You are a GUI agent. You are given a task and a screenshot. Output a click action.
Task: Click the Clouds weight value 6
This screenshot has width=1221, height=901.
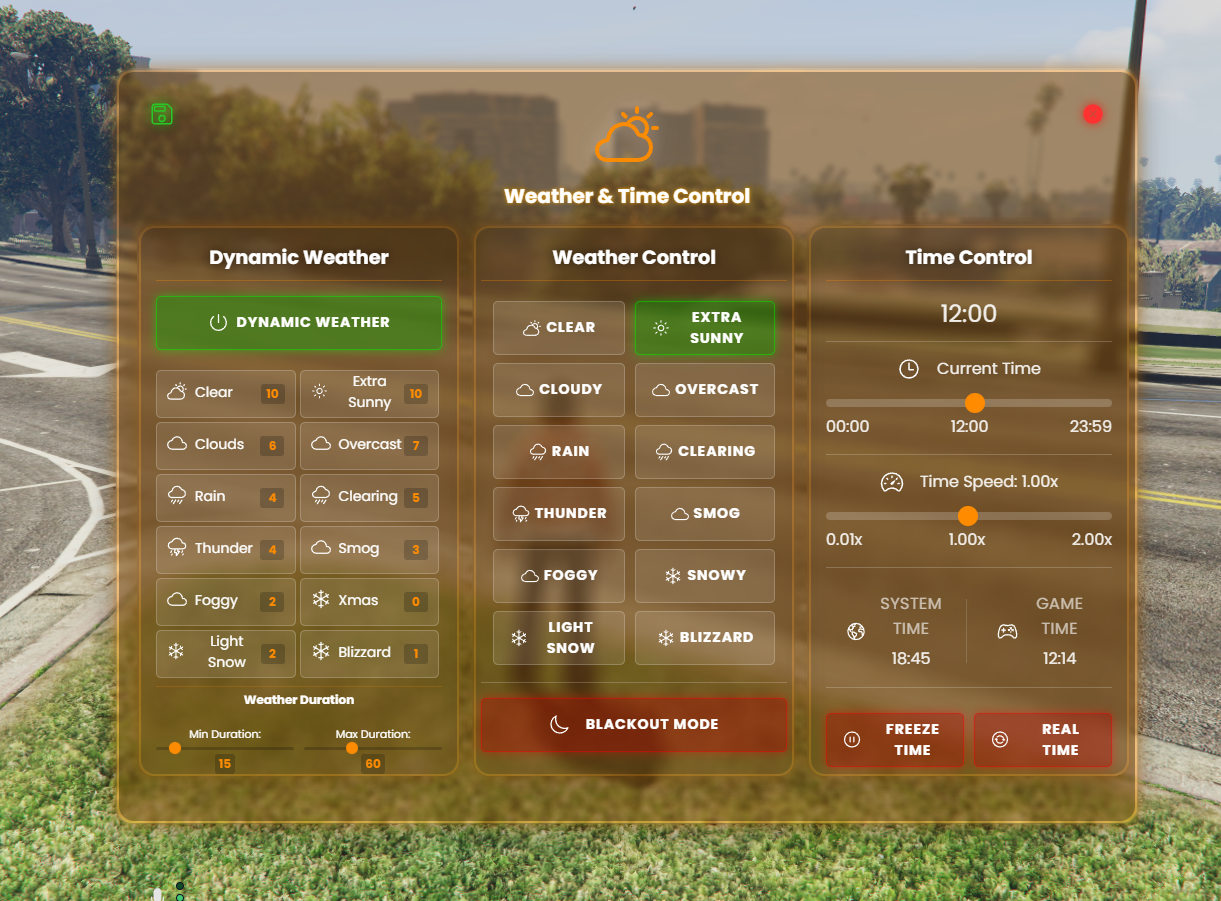(272, 446)
